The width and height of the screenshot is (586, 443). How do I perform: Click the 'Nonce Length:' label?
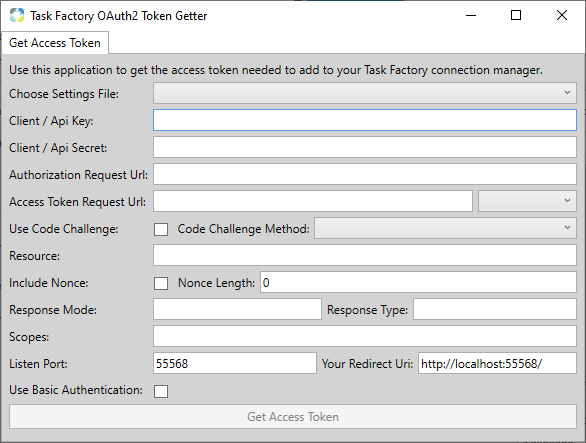tap(216, 283)
